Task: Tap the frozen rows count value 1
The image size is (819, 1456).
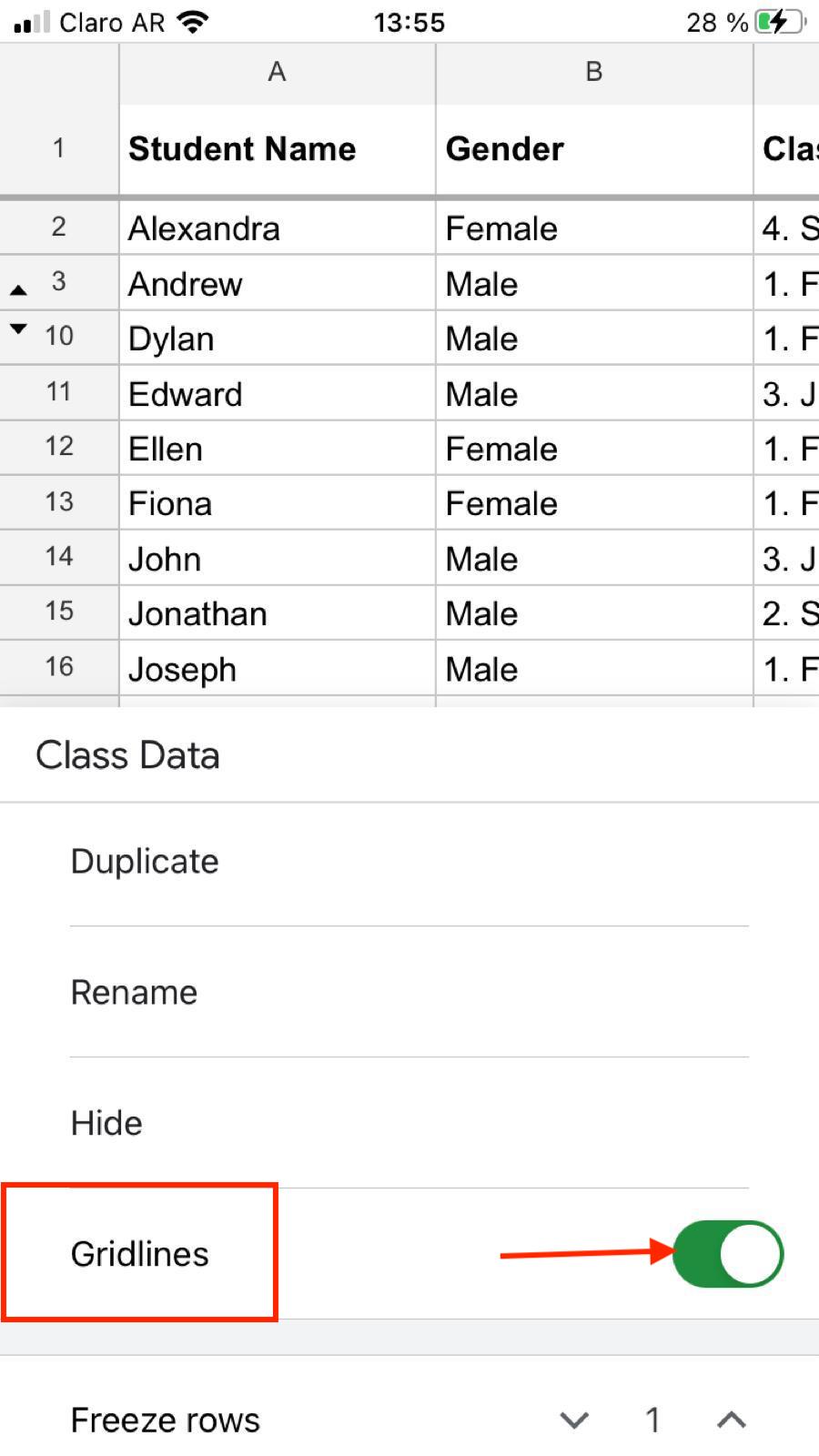Action: 652,1419
